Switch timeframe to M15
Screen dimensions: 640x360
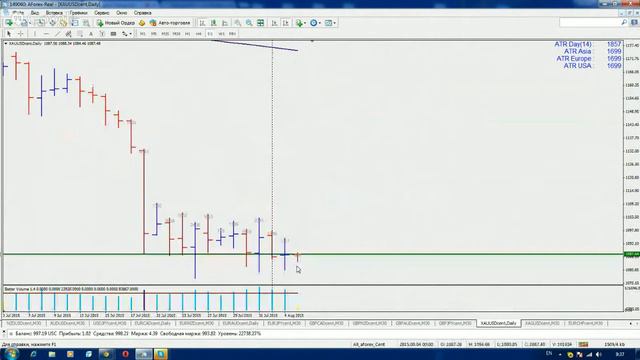point(165,34)
